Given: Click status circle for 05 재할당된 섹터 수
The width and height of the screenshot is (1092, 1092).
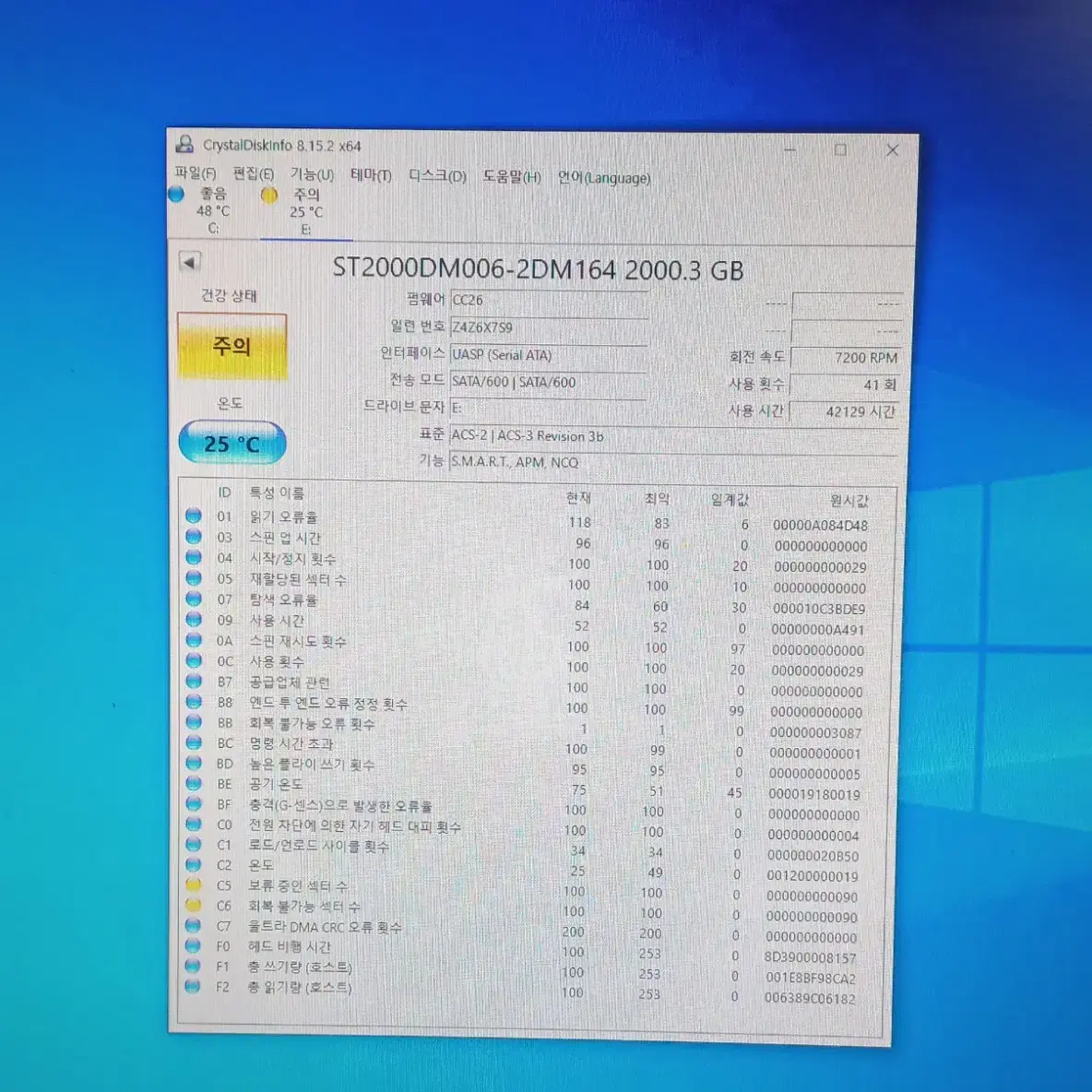Looking at the screenshot, I should [194, 578].
